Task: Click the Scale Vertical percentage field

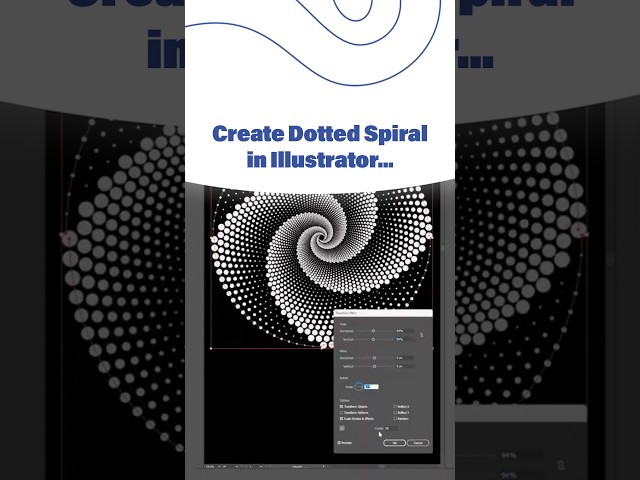Action: click(405, 340)
